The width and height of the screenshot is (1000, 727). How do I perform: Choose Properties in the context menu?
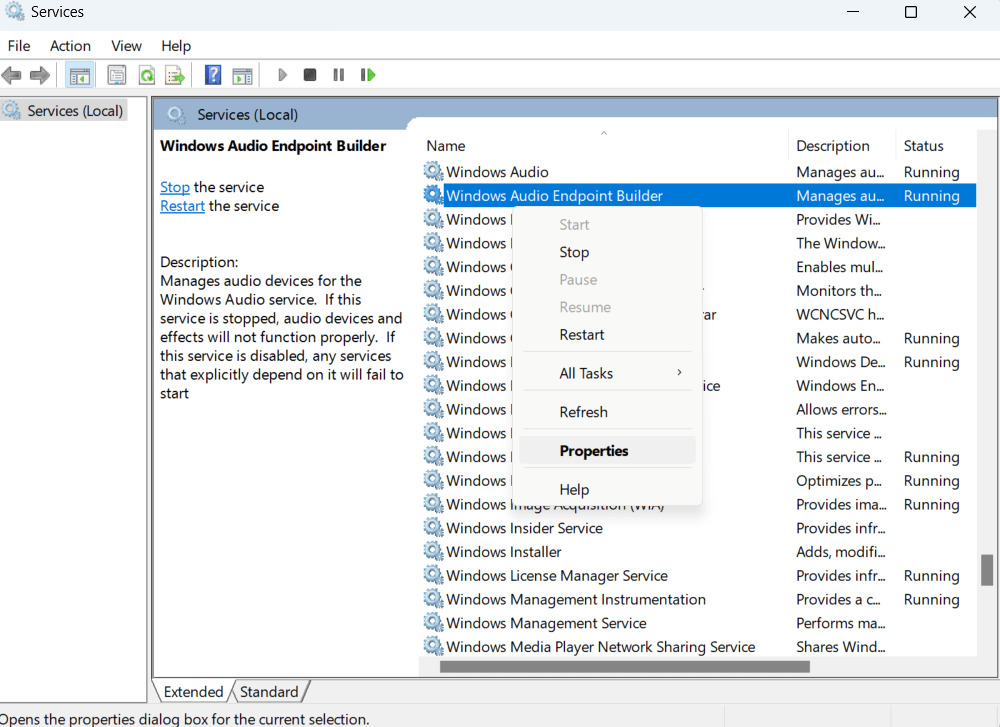pos(607,451)
